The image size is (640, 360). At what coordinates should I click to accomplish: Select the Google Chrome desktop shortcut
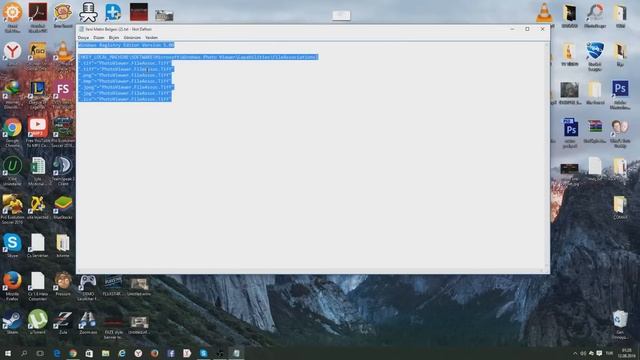click(x=13, y=131)
